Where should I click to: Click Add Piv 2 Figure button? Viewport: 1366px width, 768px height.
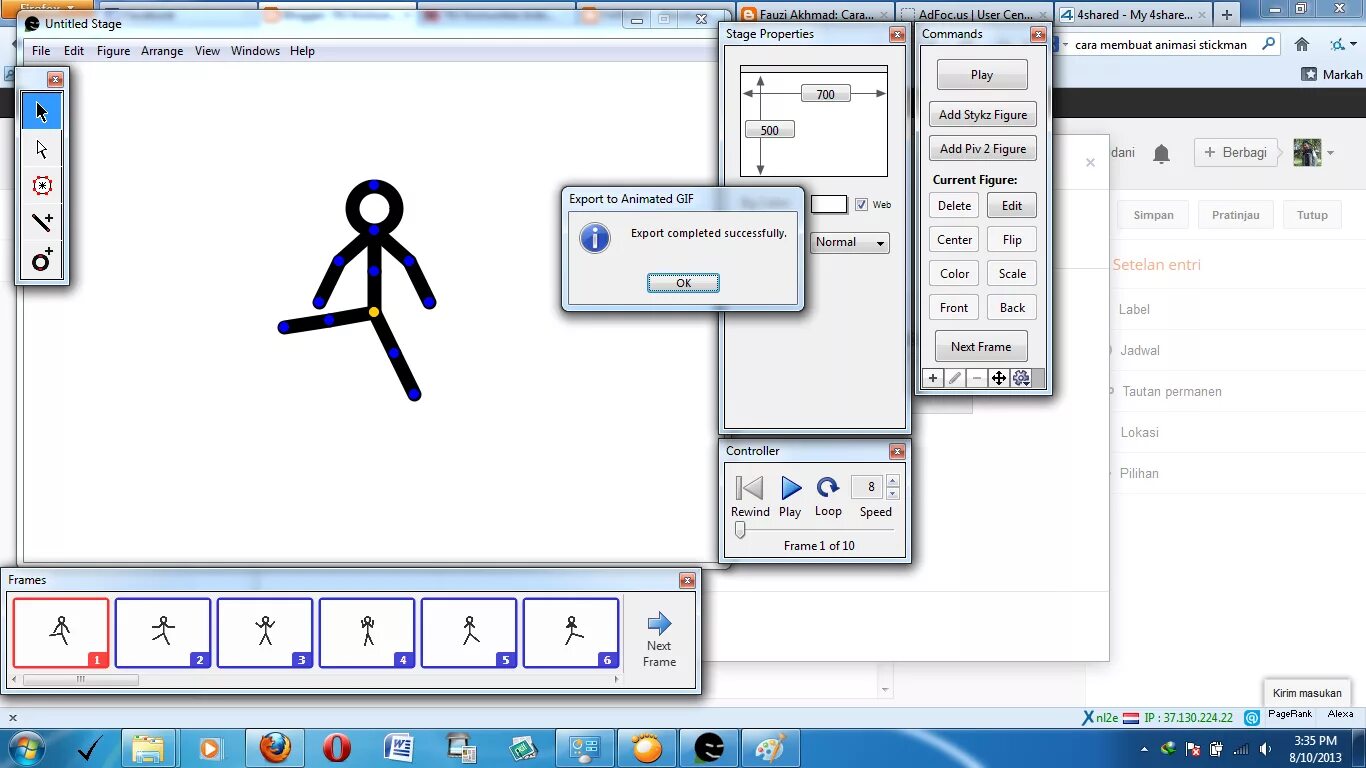coord(983,149)
